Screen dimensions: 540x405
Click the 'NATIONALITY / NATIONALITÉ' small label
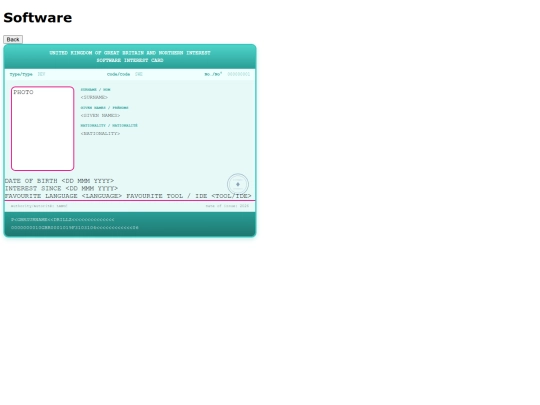[x=109, y=125]
